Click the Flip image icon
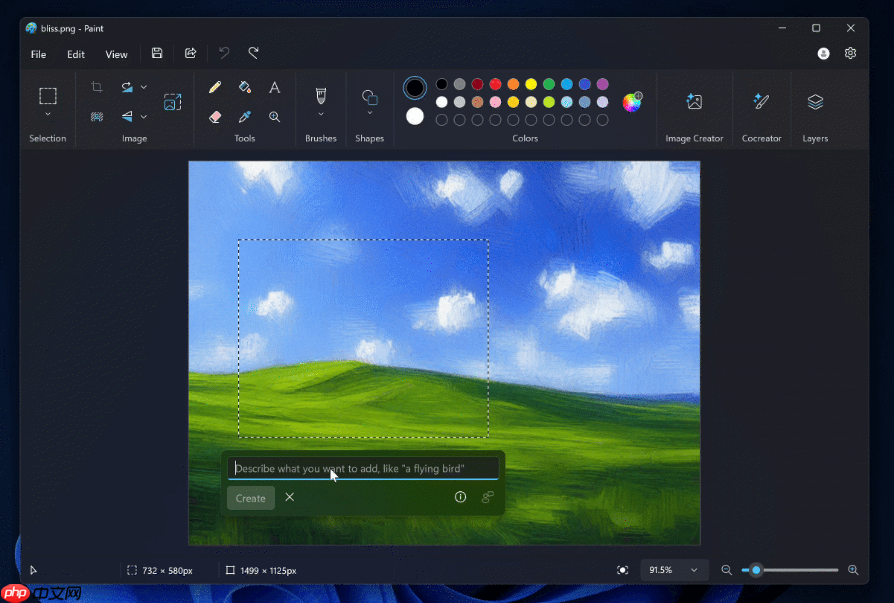The image size is (894, 603). 127,116
